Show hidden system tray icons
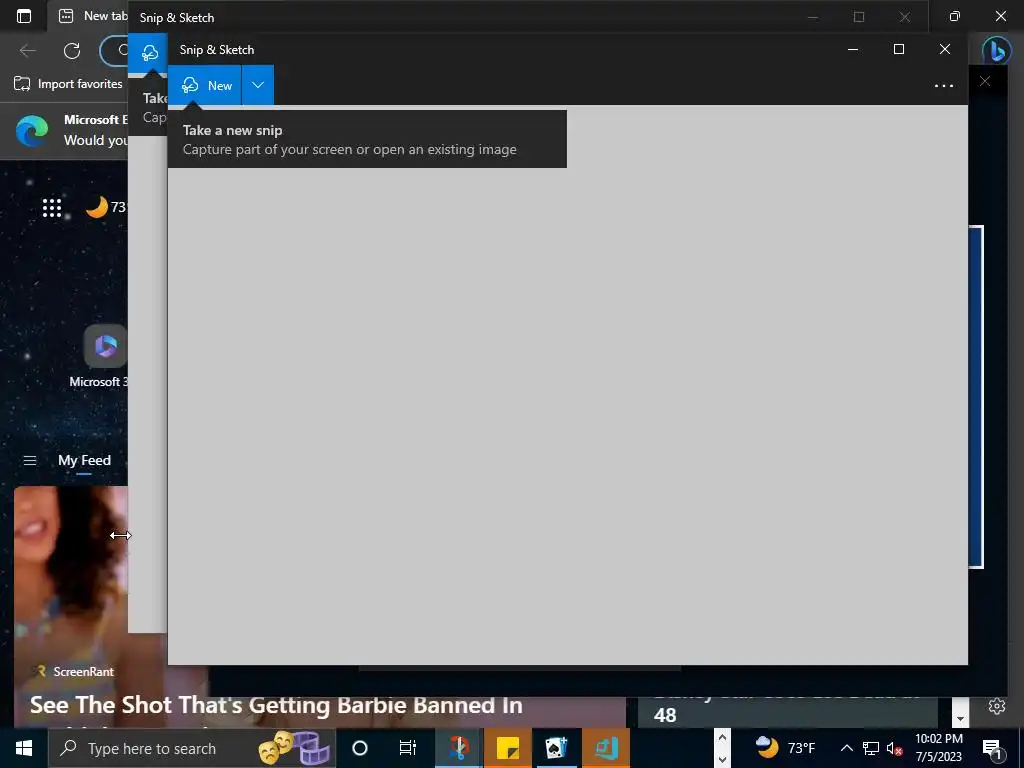1024x768 pixels. click(846, 748)
